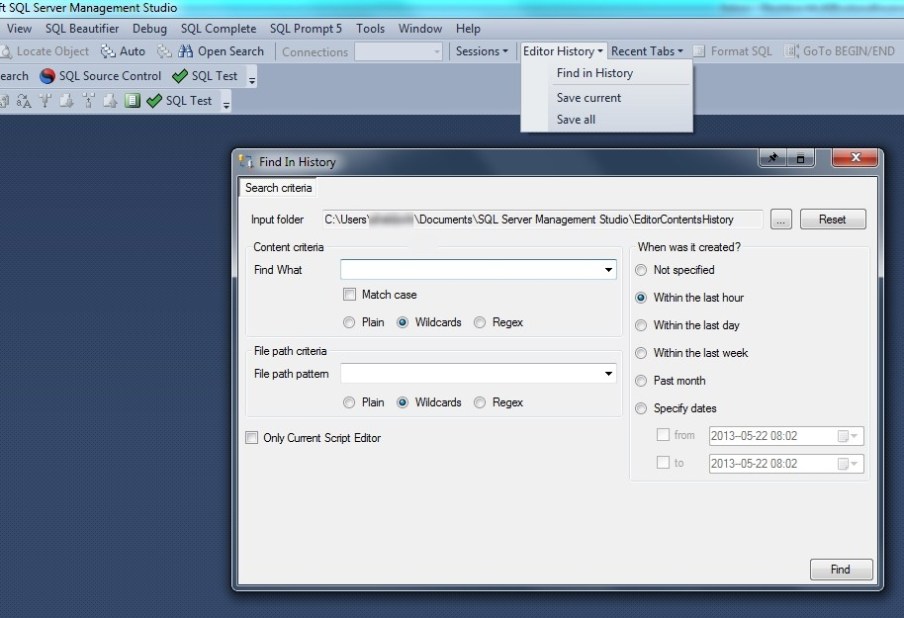
Task: Click the SQL Test checkmark in lower toolbar row
Action: click(x=154, y=101)
